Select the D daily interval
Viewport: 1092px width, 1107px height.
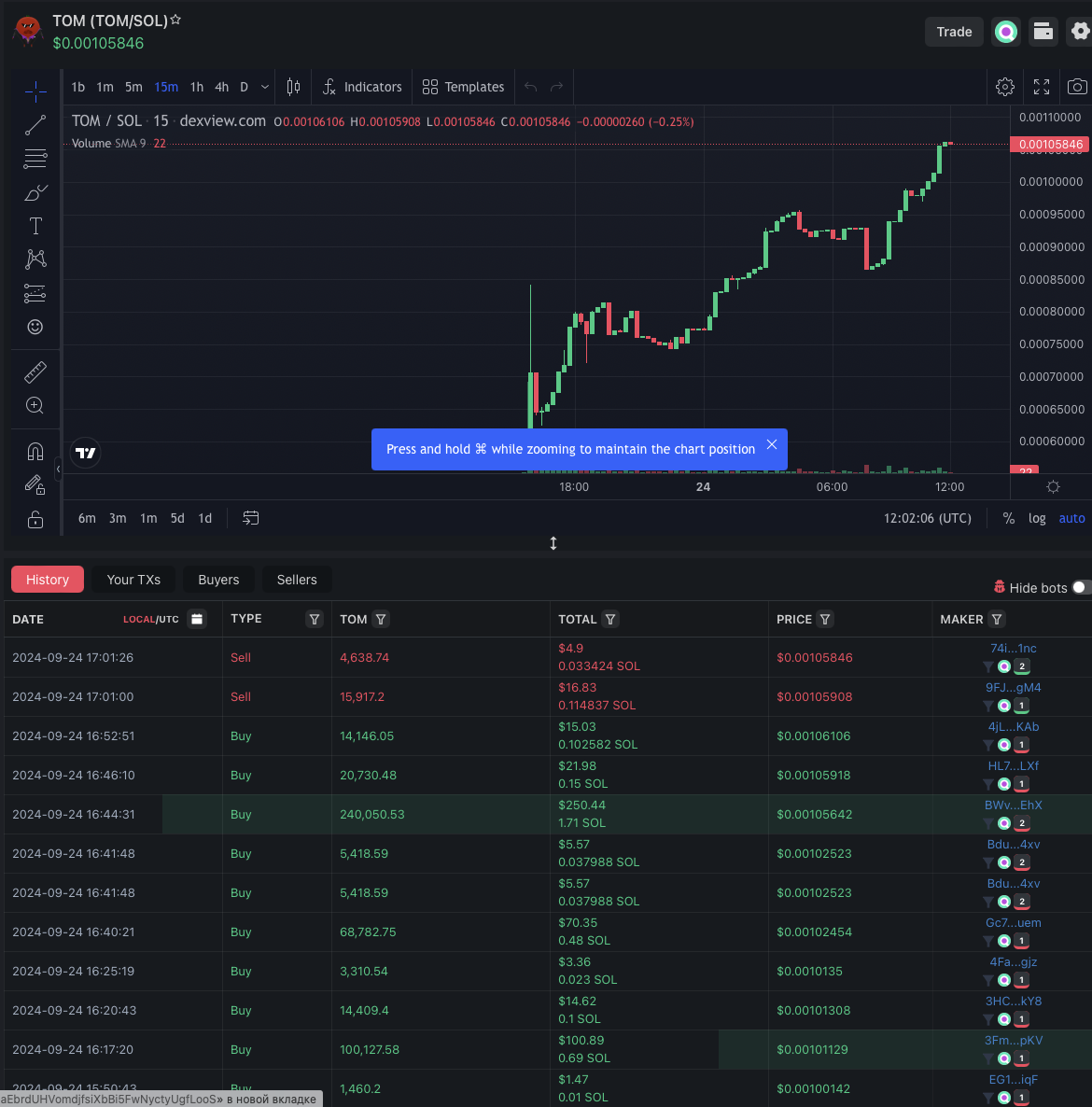245,87
